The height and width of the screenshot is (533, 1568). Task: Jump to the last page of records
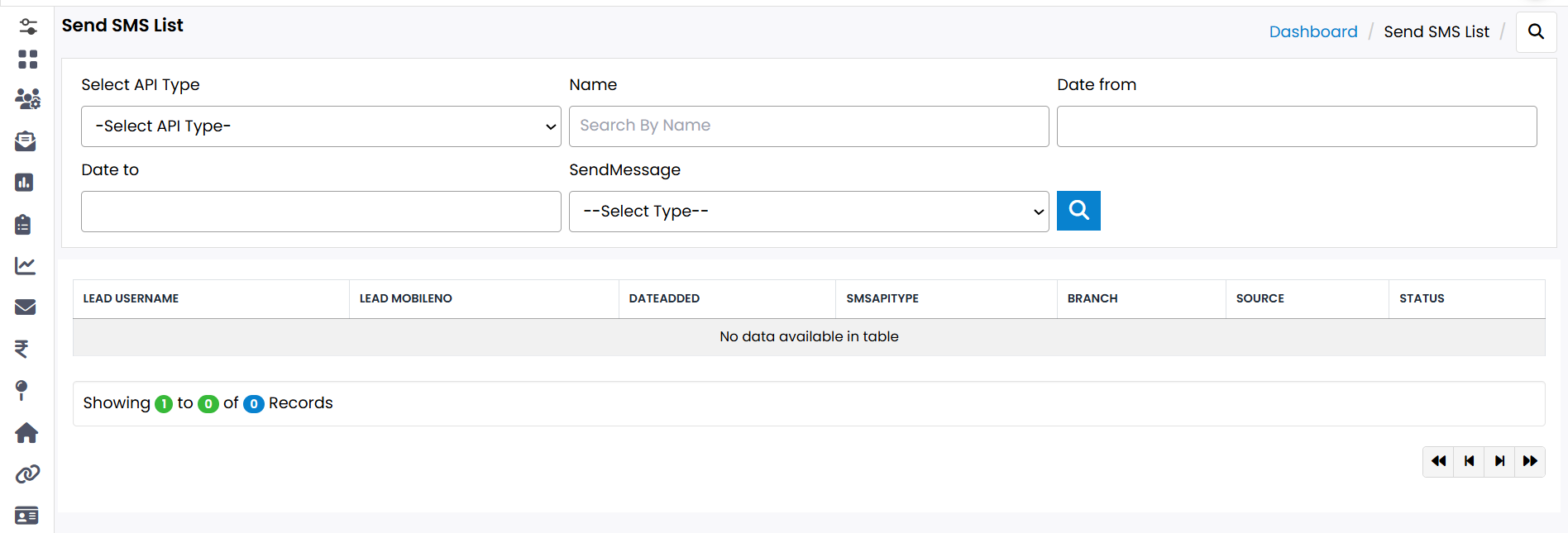(1530, 461)
